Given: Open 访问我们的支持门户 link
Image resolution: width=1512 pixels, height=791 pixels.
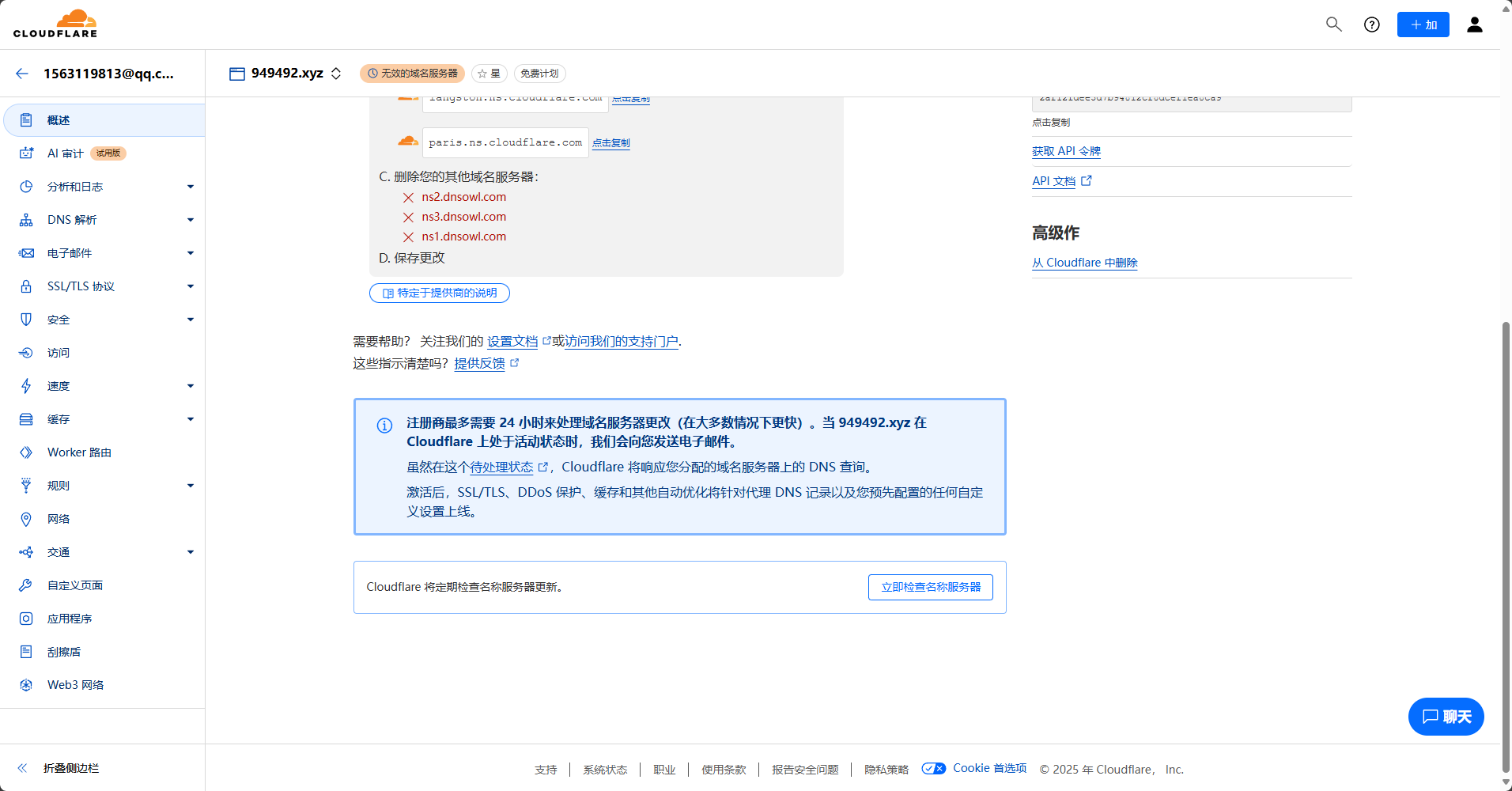Looking at the screenshot, I should click(622, 342).
